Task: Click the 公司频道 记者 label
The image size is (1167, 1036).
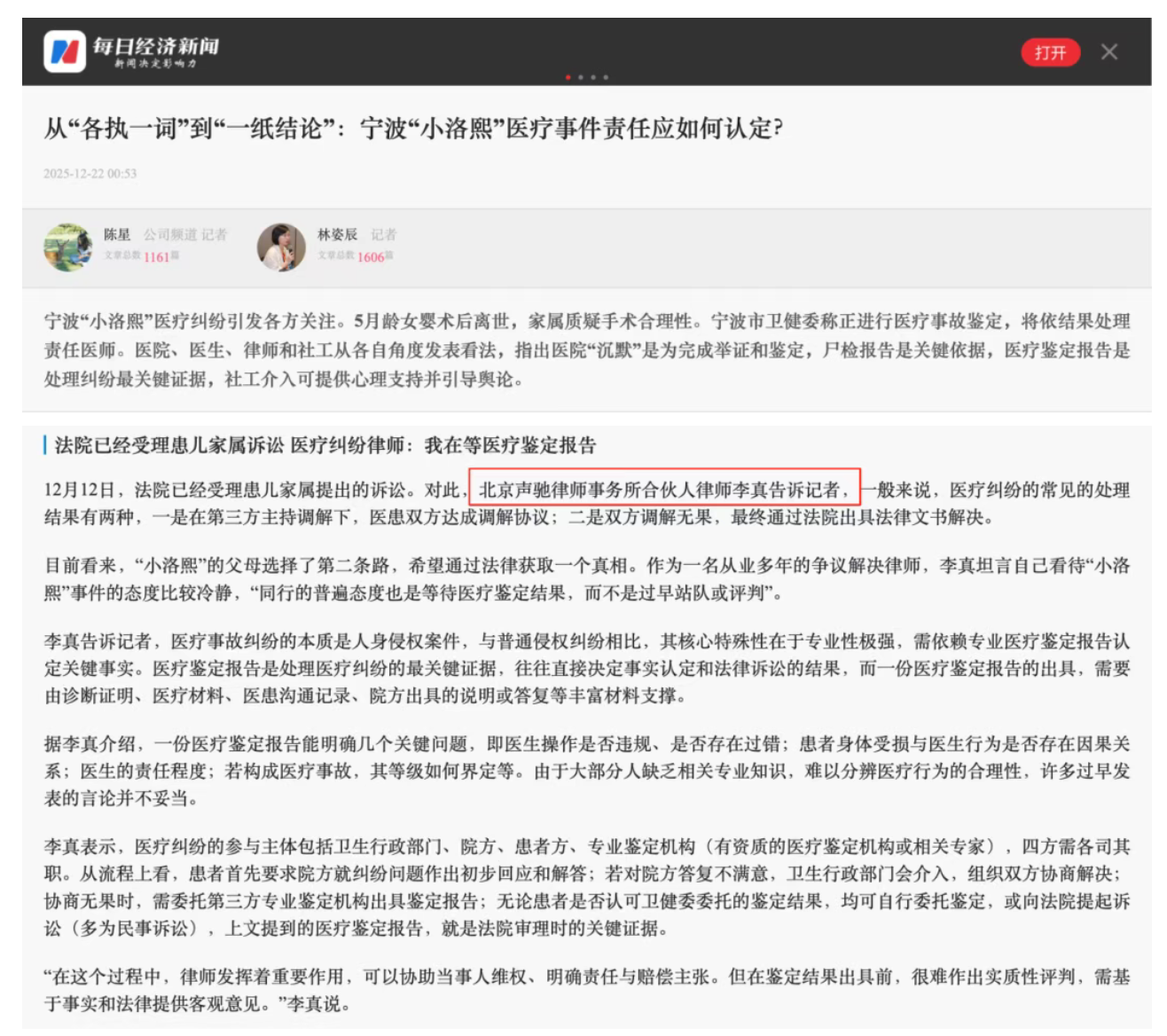Action: [x=185, y=235]
